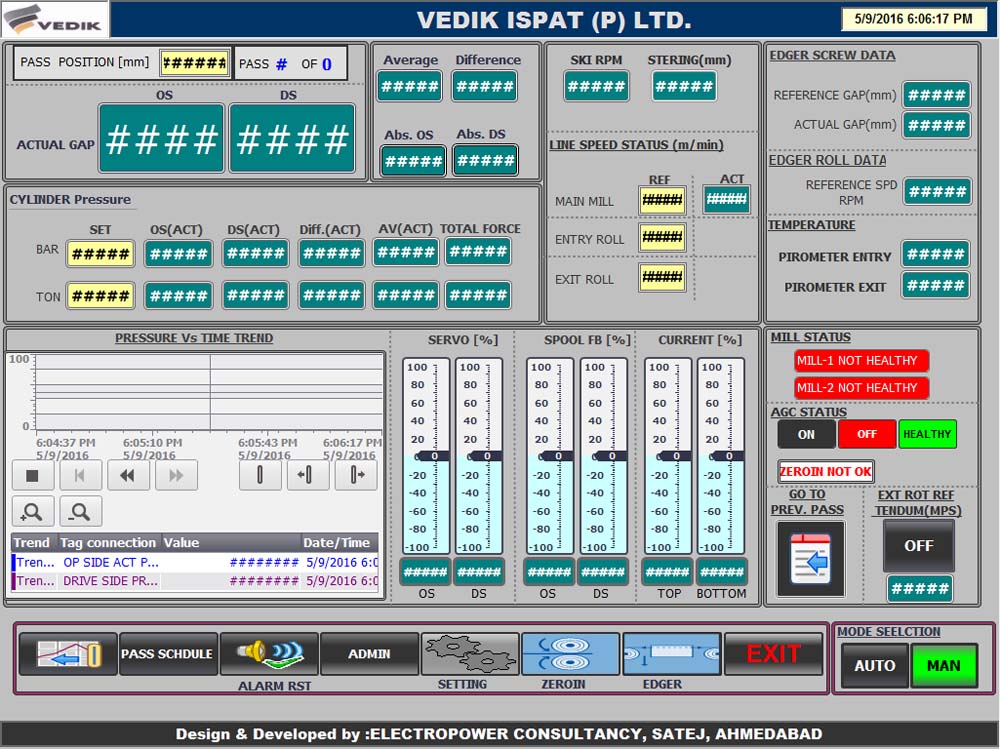The width and height of the screenshot is (1000, 749).
Task: Click the 'Date/Time' column header
Action: pyautogui.click(x=339, y=543)
